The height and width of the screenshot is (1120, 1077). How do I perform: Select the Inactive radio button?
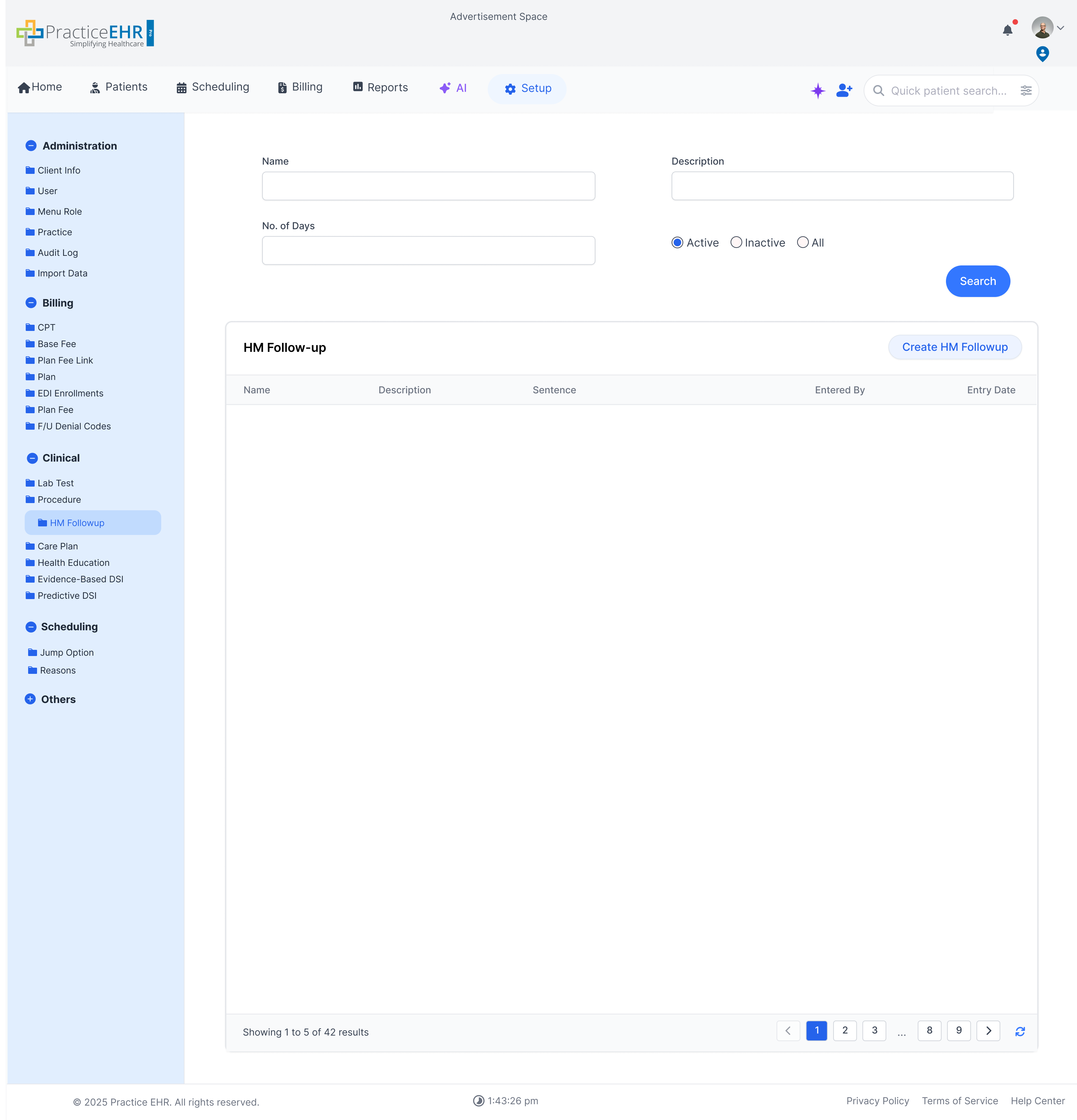click(737, 242)
